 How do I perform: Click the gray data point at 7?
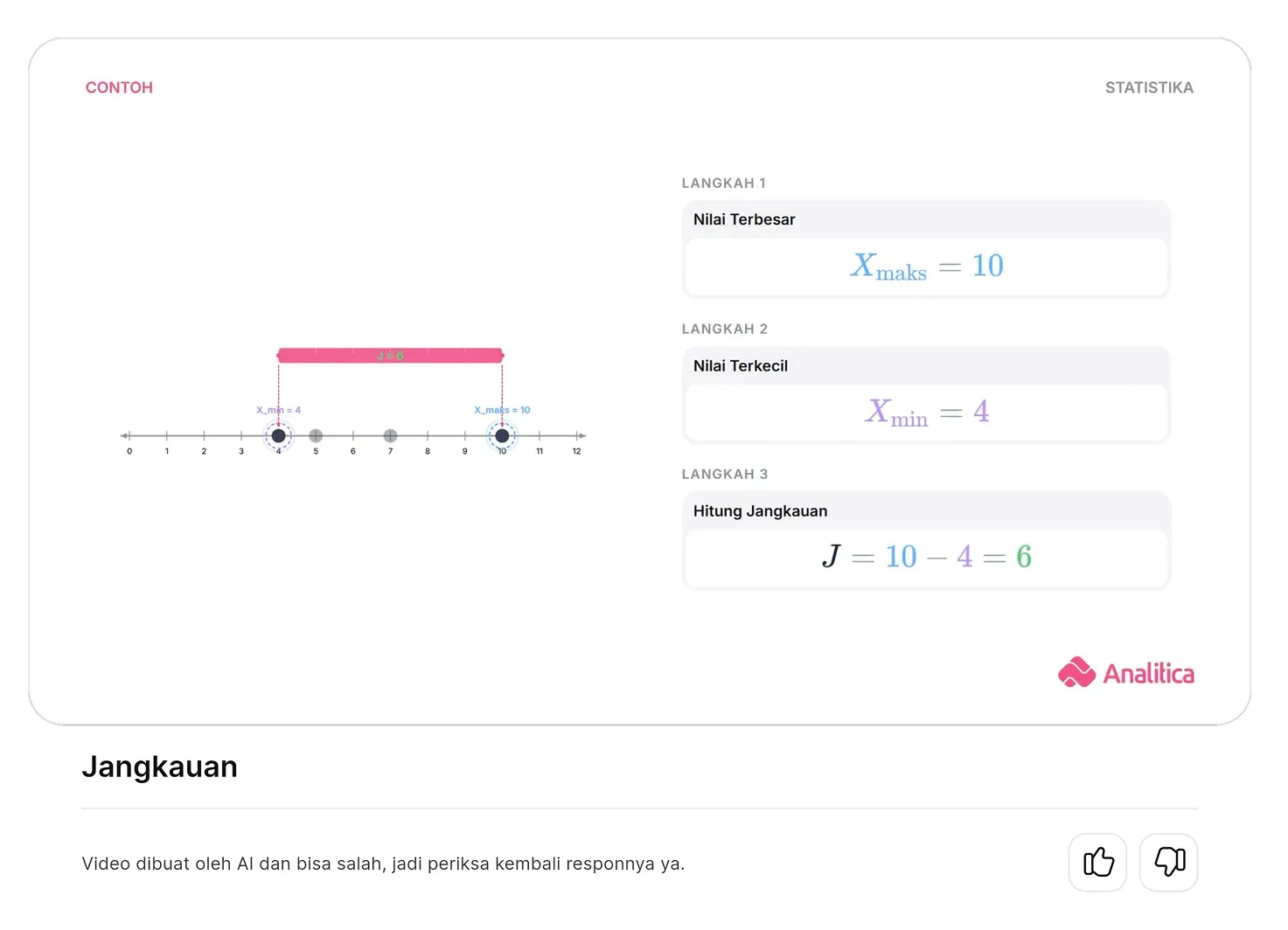(x=390, y=435)
